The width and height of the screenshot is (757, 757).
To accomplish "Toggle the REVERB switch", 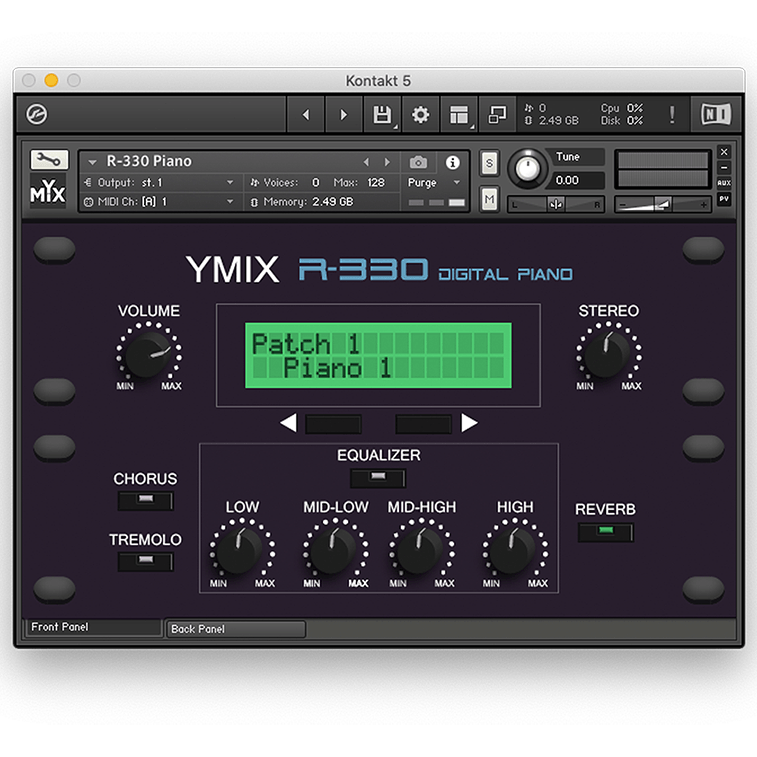I will [x=605, y=532].
